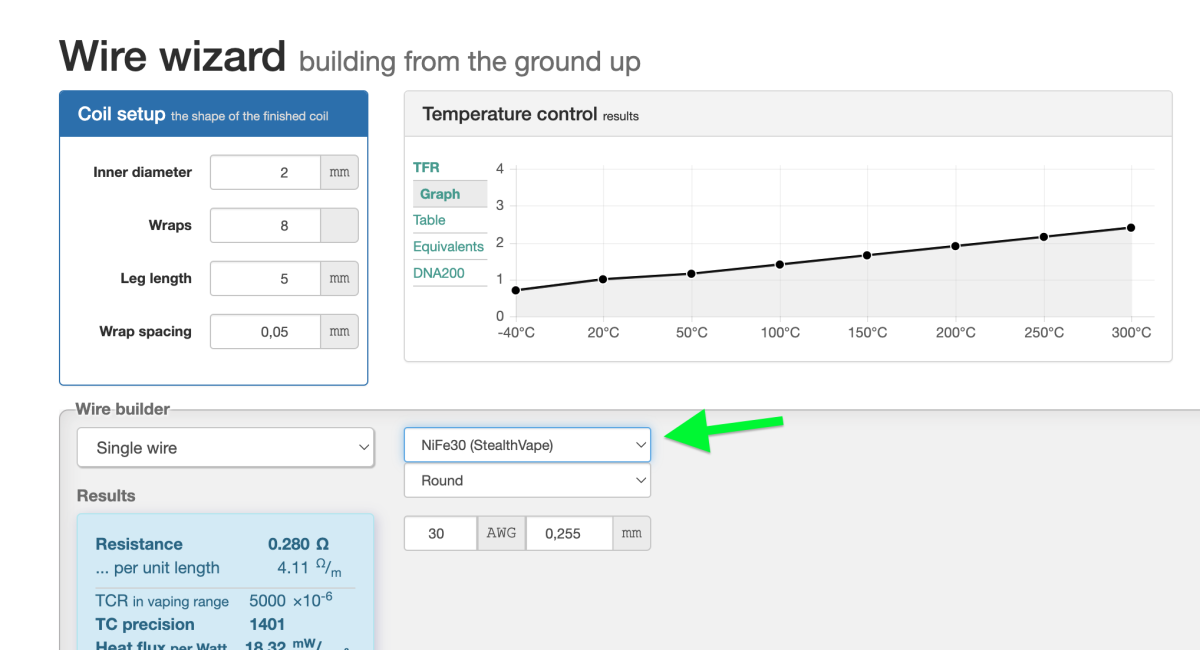Click the graph data point at 100°C
The width and height of the screenshot is (1200, 650).
(x=779, y=264)
